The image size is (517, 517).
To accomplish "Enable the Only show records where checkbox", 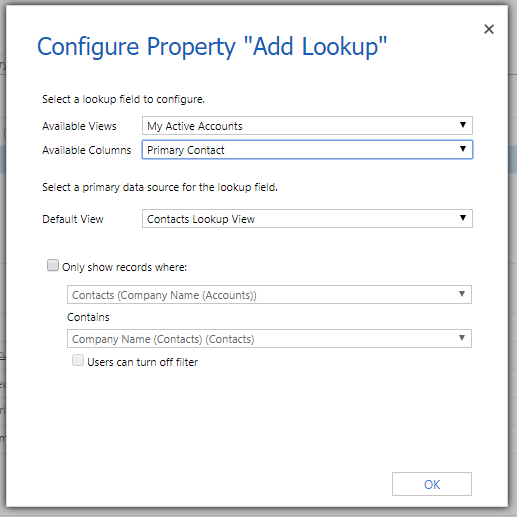I will 53,265.
